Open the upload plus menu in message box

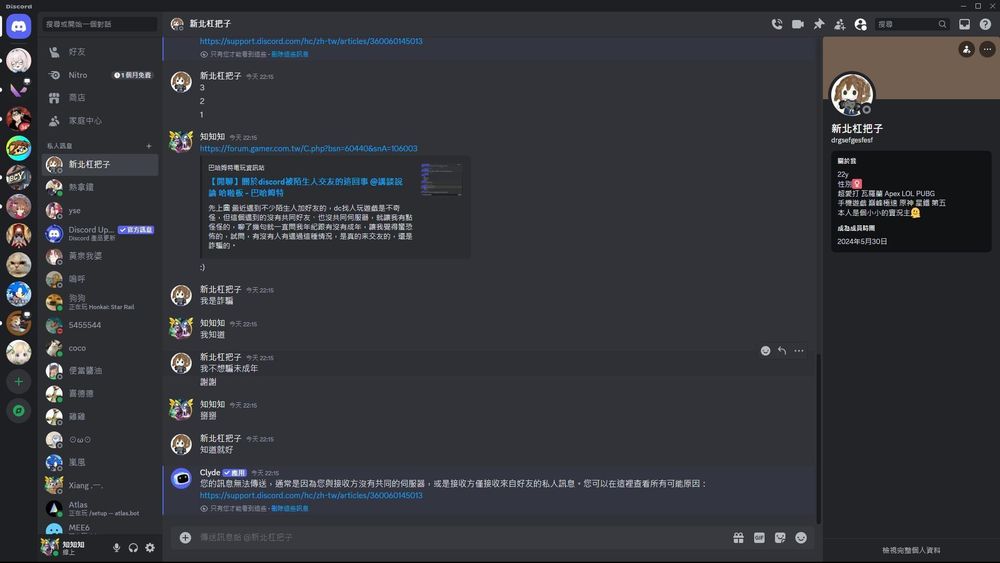coord(185,537)
